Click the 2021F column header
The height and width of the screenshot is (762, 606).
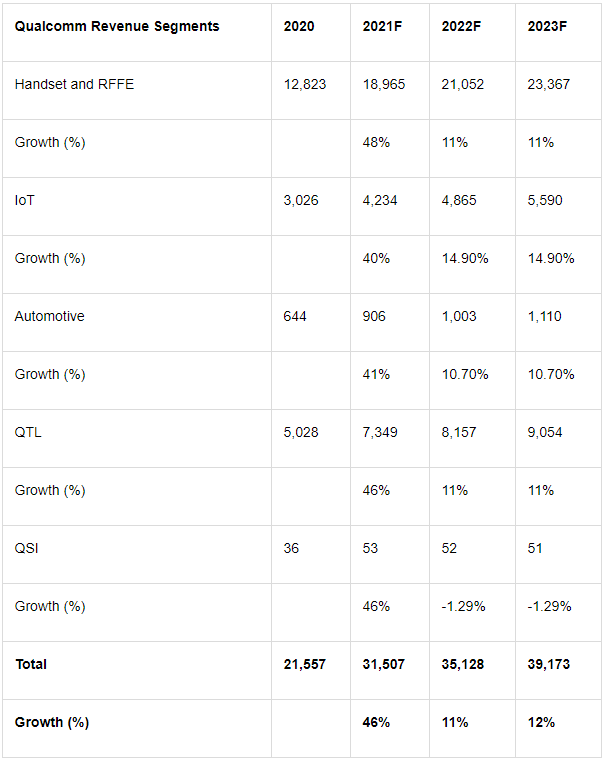click(x=383, y=26)
